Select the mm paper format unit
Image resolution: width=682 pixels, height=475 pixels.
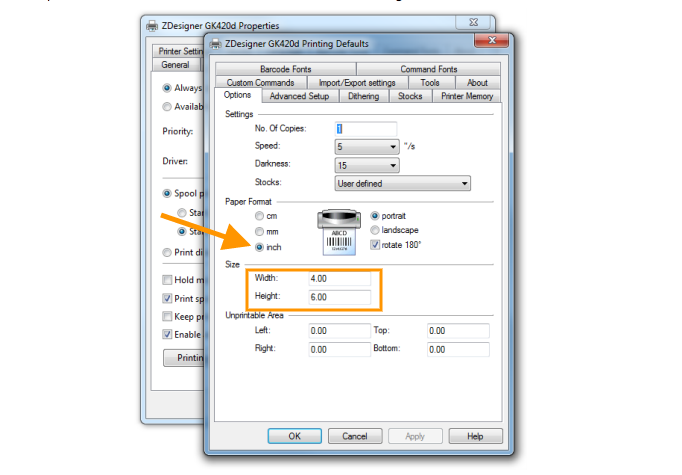(x=259, y=231)
